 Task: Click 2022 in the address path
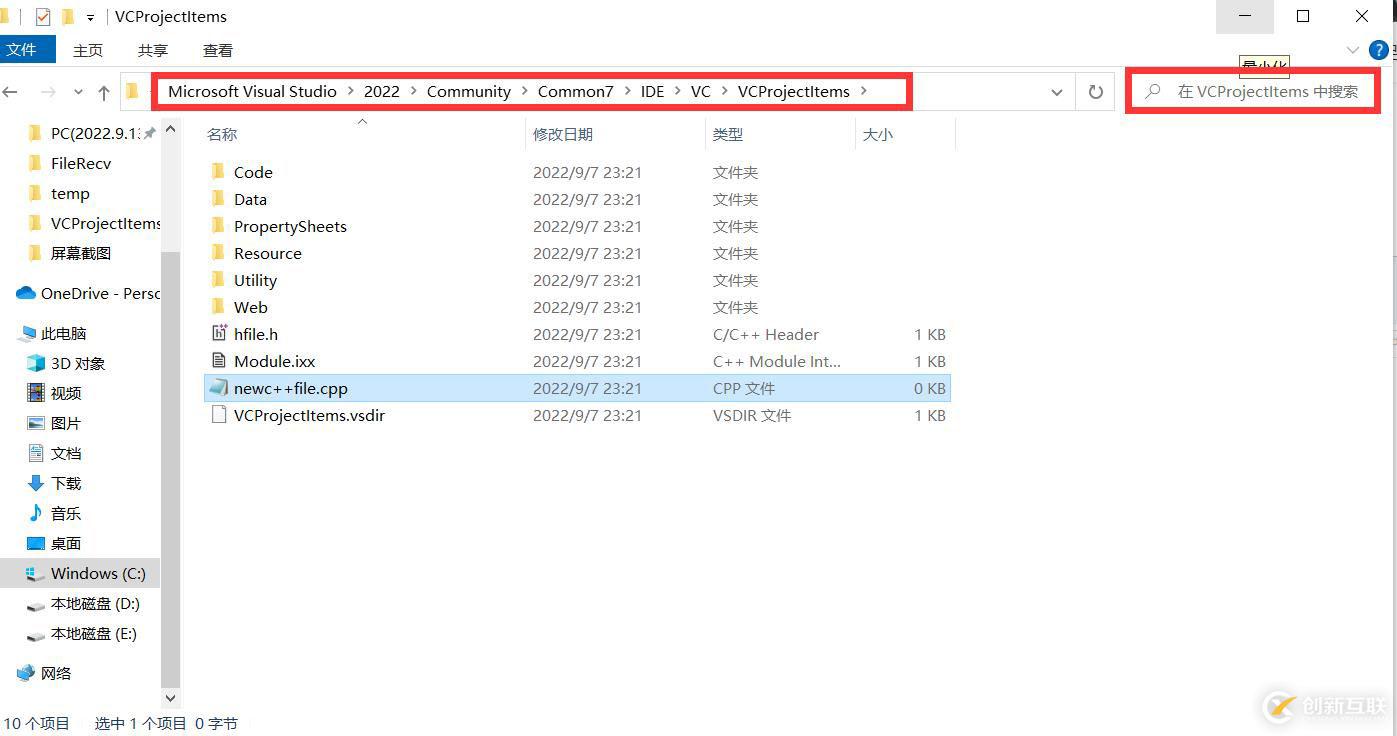point(381,91)
